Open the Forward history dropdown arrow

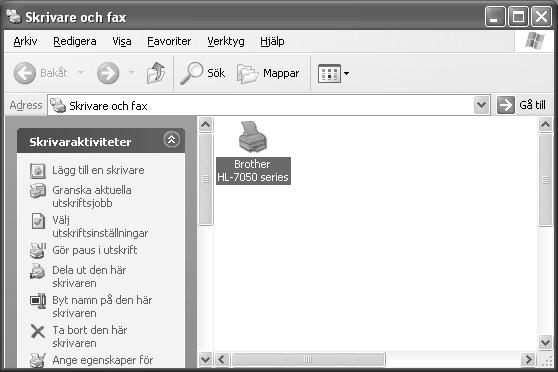pos(131,73)
